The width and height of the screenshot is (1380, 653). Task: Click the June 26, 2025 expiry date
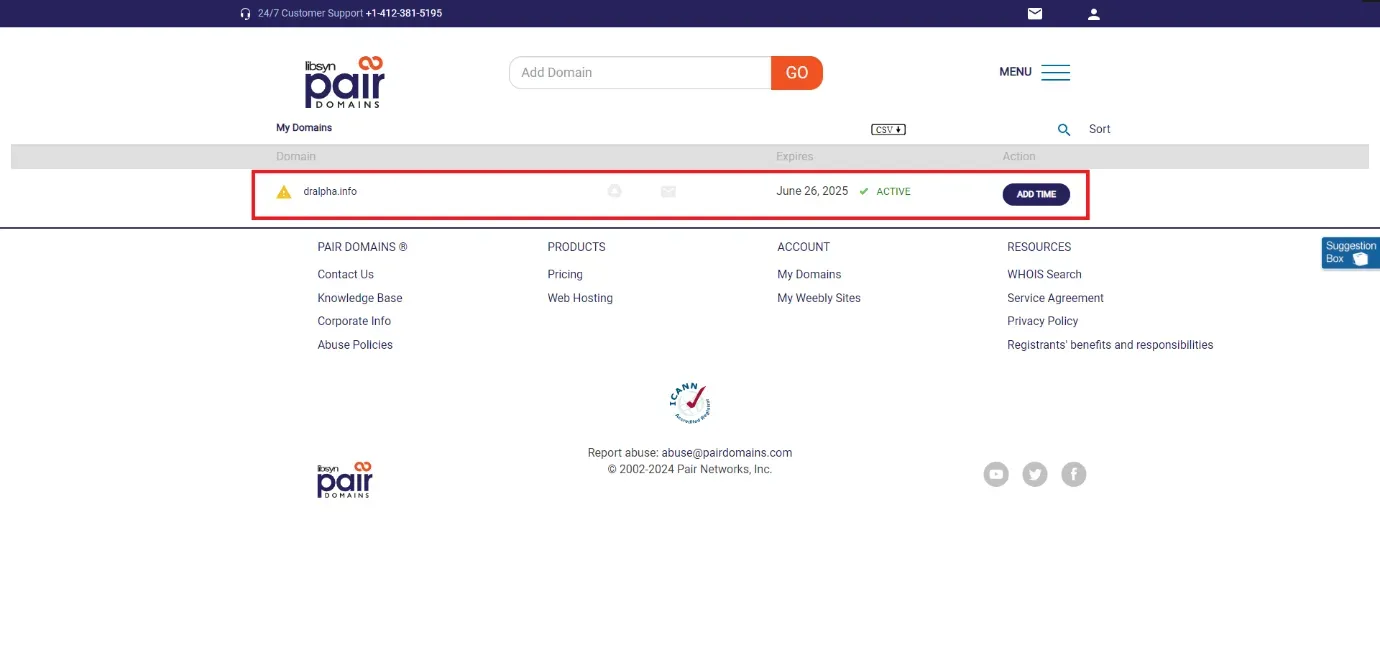[812, 191]
